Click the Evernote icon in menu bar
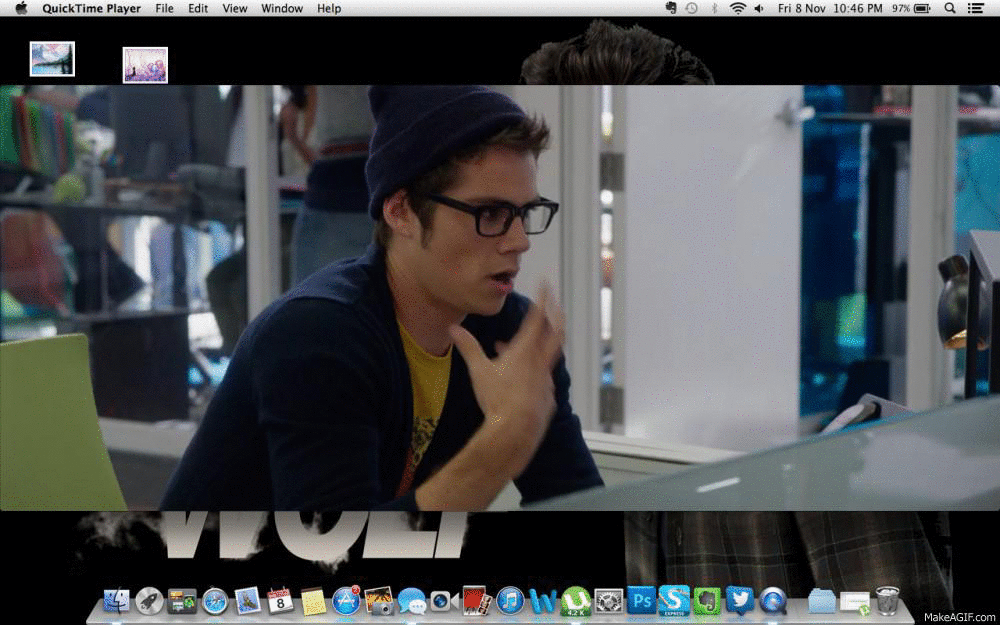Screen dimensions: 1000x625 click(x=671, y=8)
